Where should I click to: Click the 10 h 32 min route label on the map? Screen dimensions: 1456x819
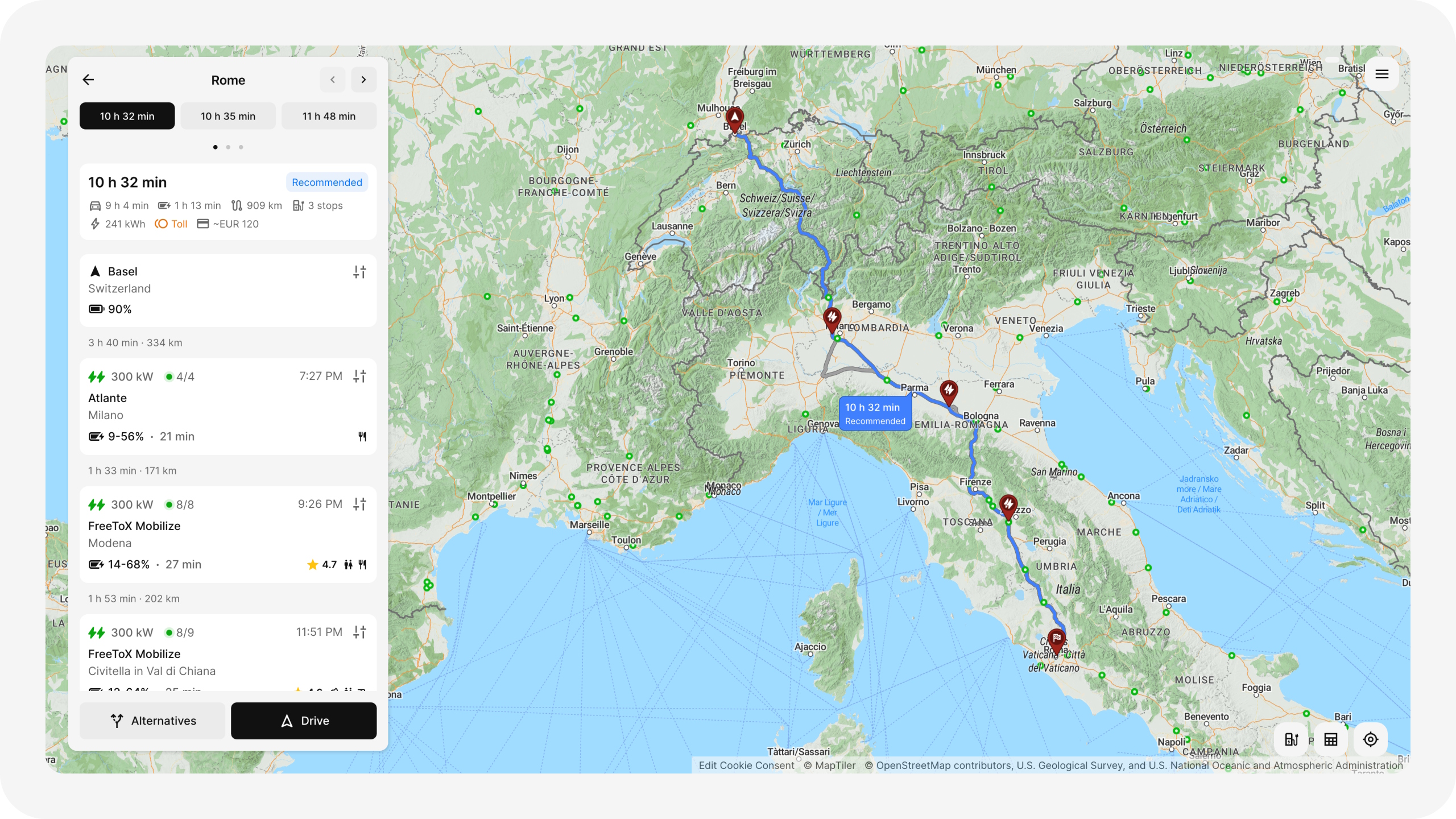[x=874, y=413]
